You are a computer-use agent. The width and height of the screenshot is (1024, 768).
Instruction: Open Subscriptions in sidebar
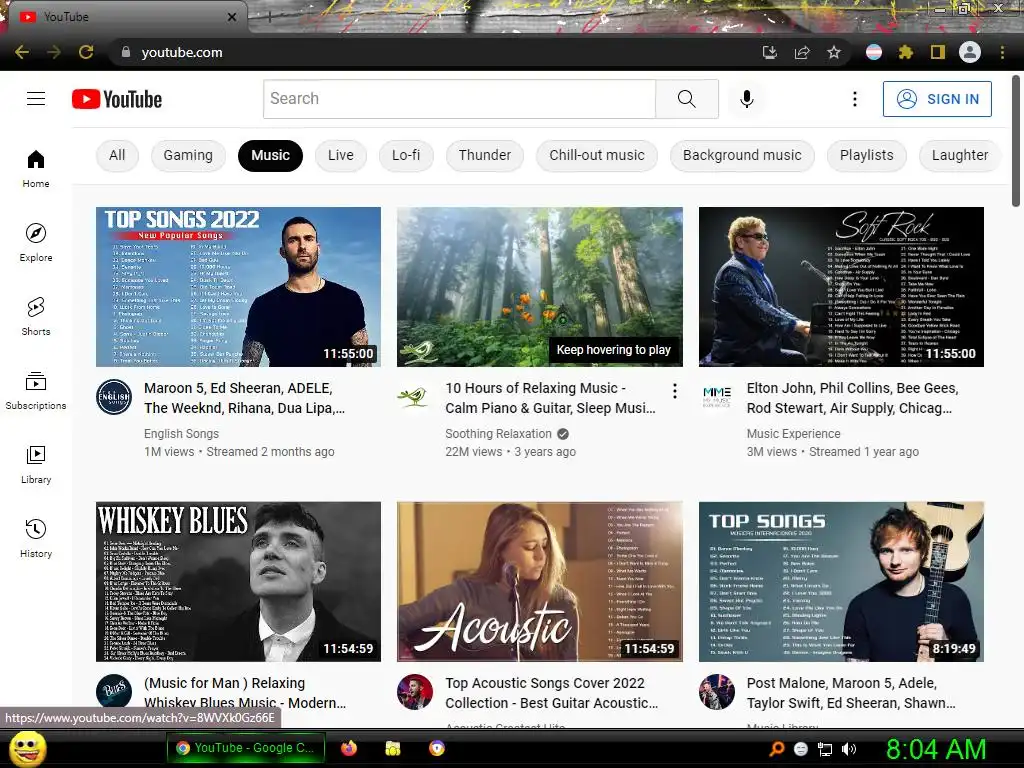[x=36, y=391]
